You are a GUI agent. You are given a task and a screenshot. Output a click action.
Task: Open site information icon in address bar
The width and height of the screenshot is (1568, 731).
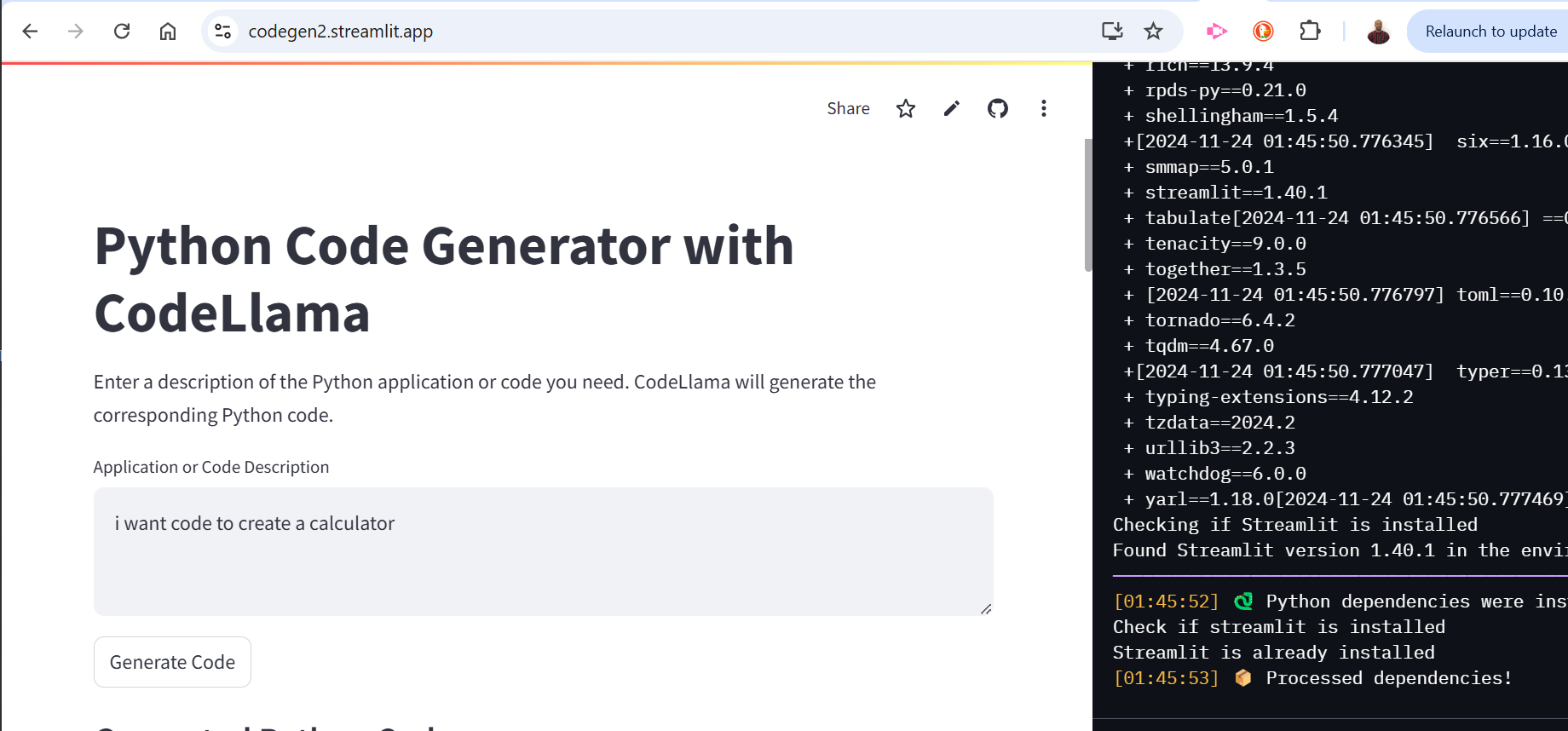(x=223, y=32)
